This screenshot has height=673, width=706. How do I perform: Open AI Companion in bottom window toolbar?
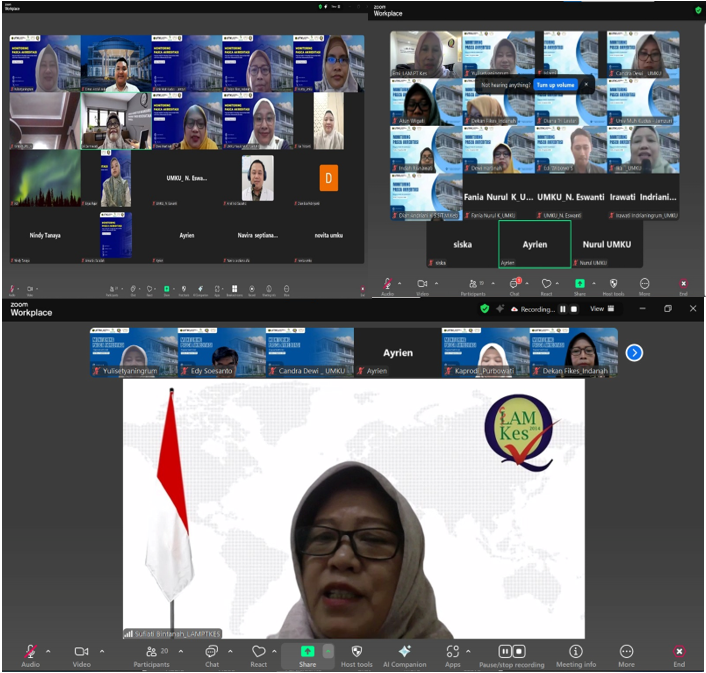point(404,656)
